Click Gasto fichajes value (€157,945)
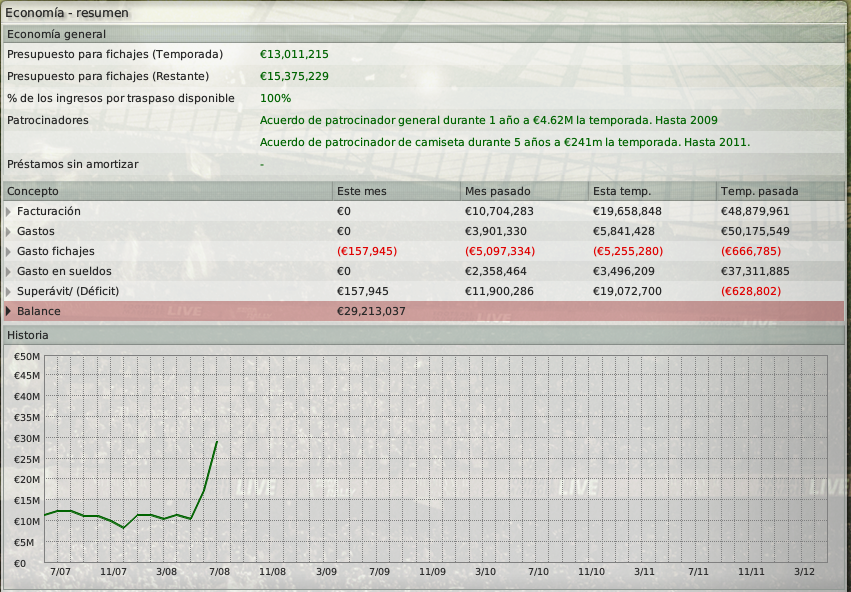 (367, 252)
